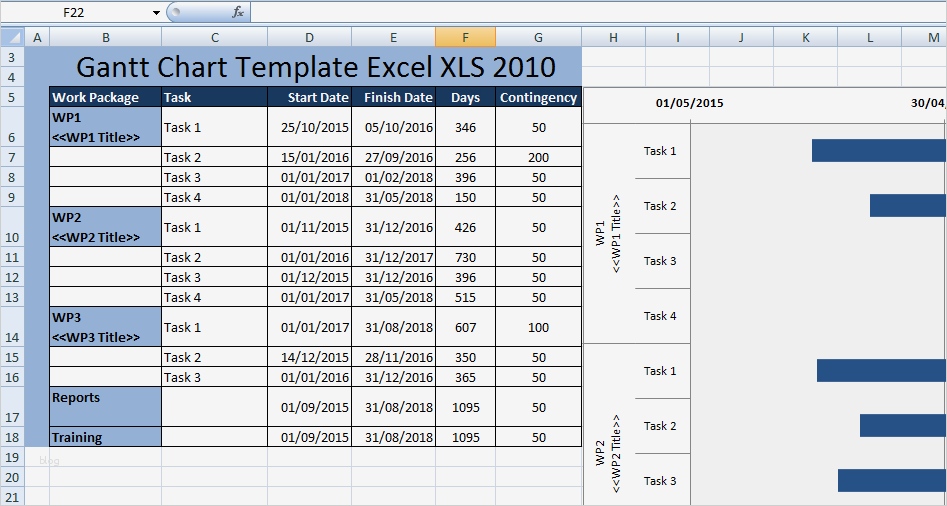
Task: Click days value 730
Action: pos(465,257)
